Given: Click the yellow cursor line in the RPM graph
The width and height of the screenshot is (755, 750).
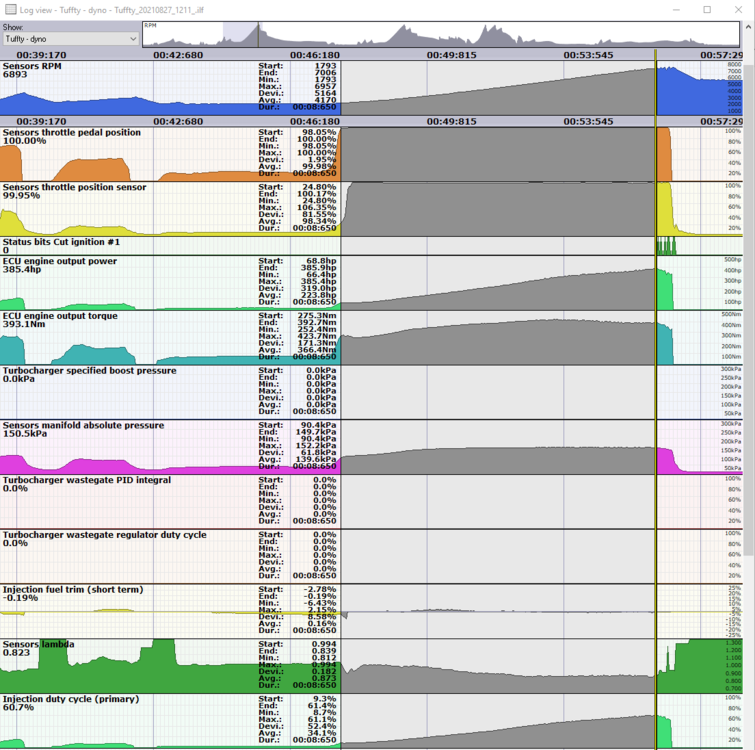Looking at the screenshot, I should [656, 88].
